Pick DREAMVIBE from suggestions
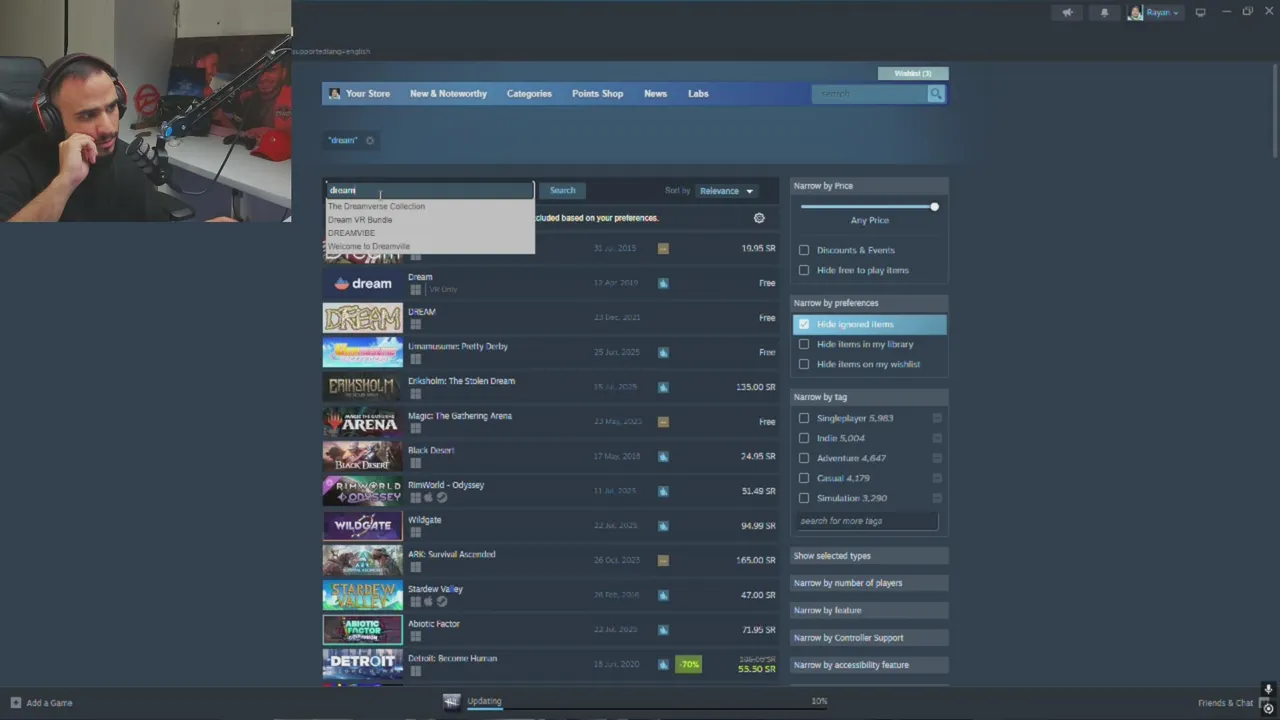 click(351, 233)
